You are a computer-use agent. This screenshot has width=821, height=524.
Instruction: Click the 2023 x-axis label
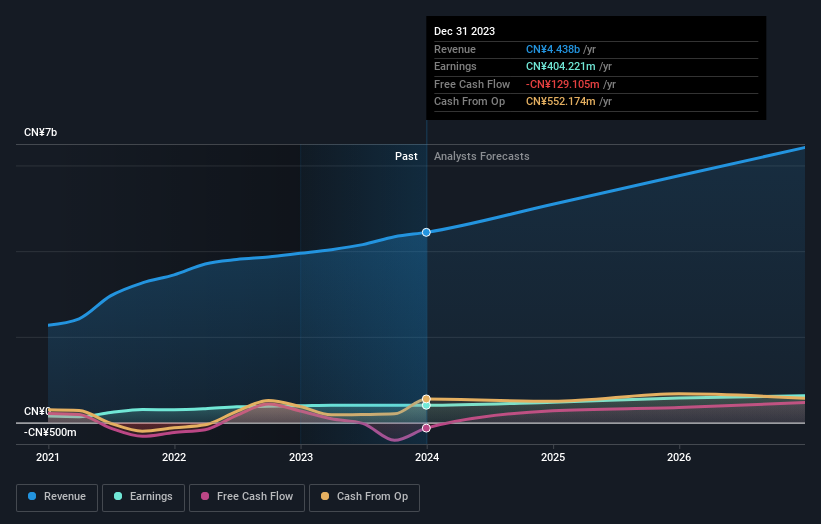pyautogui.click(x=301, y=457)
